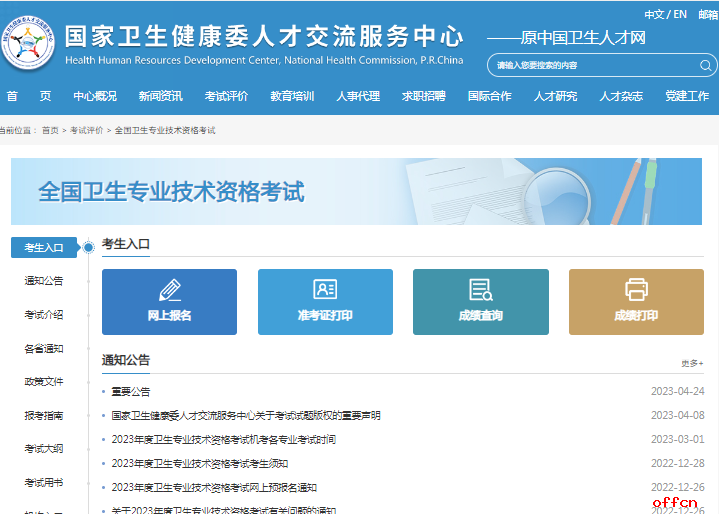The height and width of the screenshot is (514, 719).
Task: Open 教育培训 navigation menu
Action: [292, 96]
